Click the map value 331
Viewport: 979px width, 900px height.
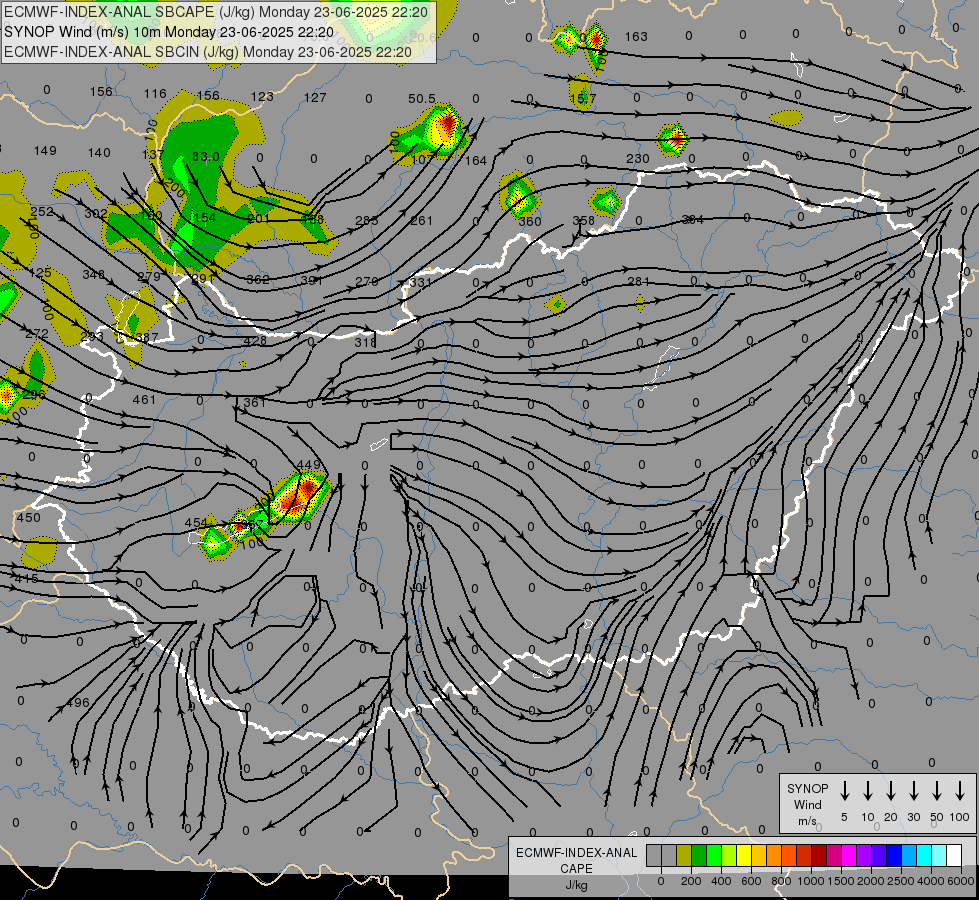[421, 282]
